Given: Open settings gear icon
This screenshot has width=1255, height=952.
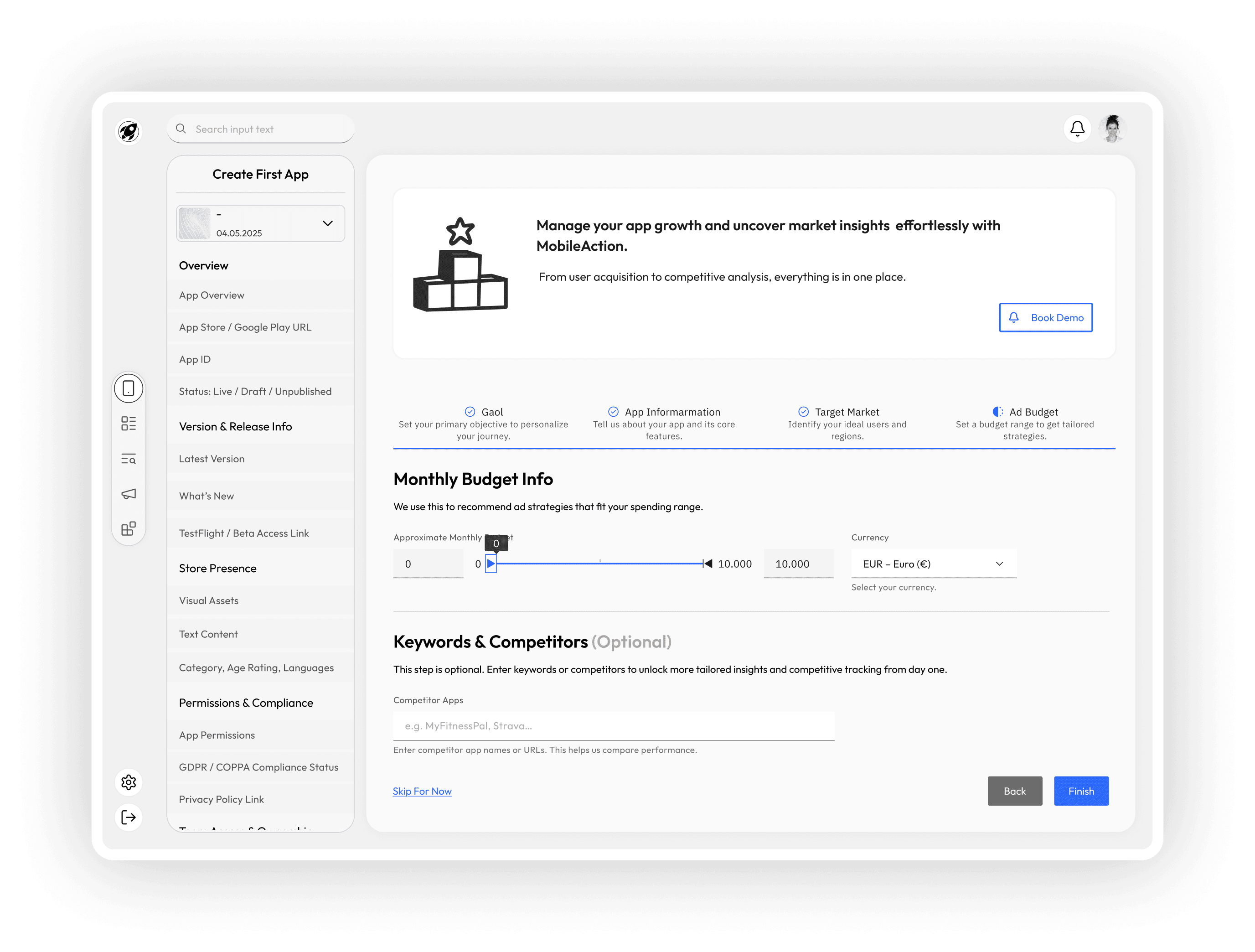Looking at the screenshot, I should point(129,782).
